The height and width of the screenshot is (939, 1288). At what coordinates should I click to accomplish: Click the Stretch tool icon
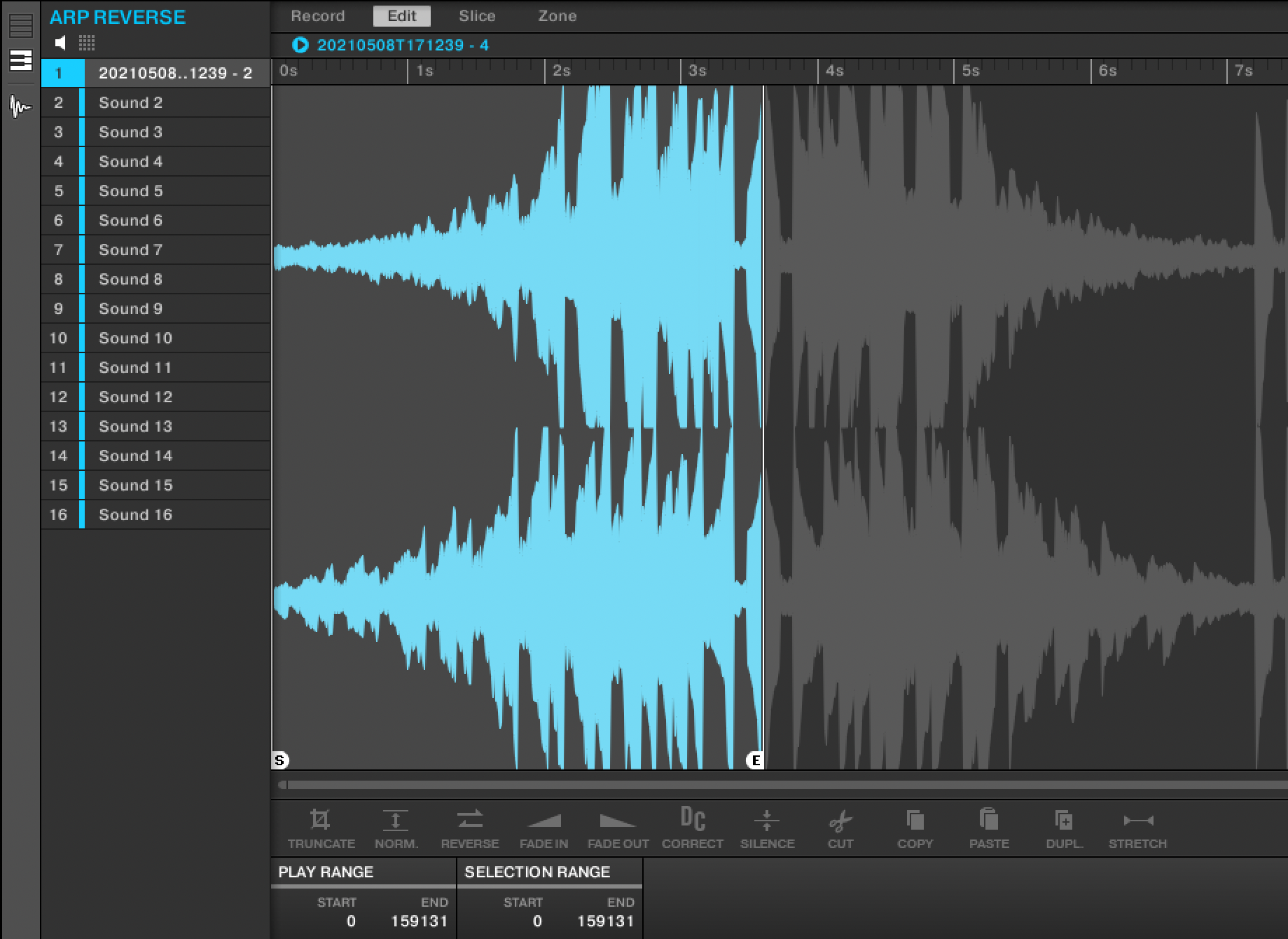point(1138,820)
